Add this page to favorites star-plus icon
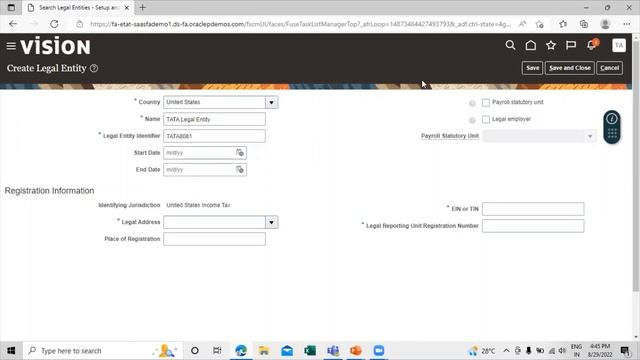Screen dimensions: 640x360 [x=540, y=24]
